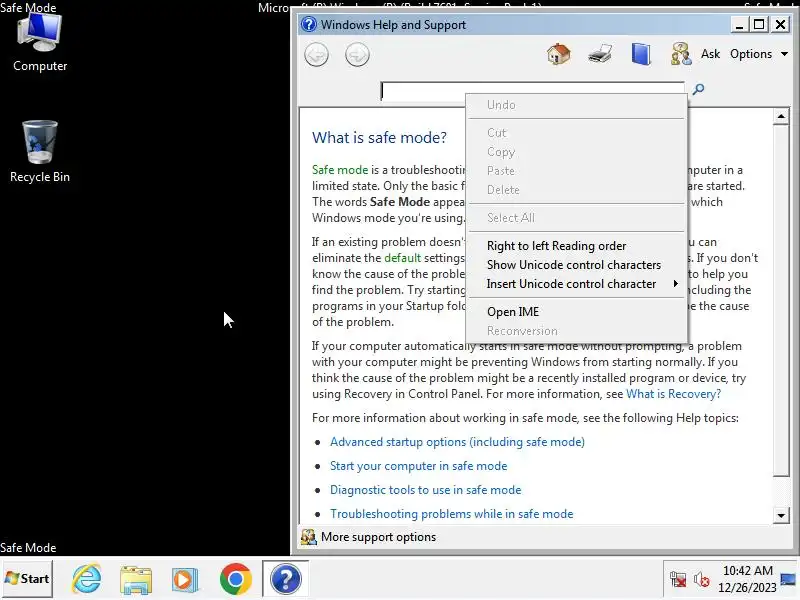The height and width of the screenshot is (600, 800).
Task: Click greyed Undo menu entry
Action: click(577, 105)
